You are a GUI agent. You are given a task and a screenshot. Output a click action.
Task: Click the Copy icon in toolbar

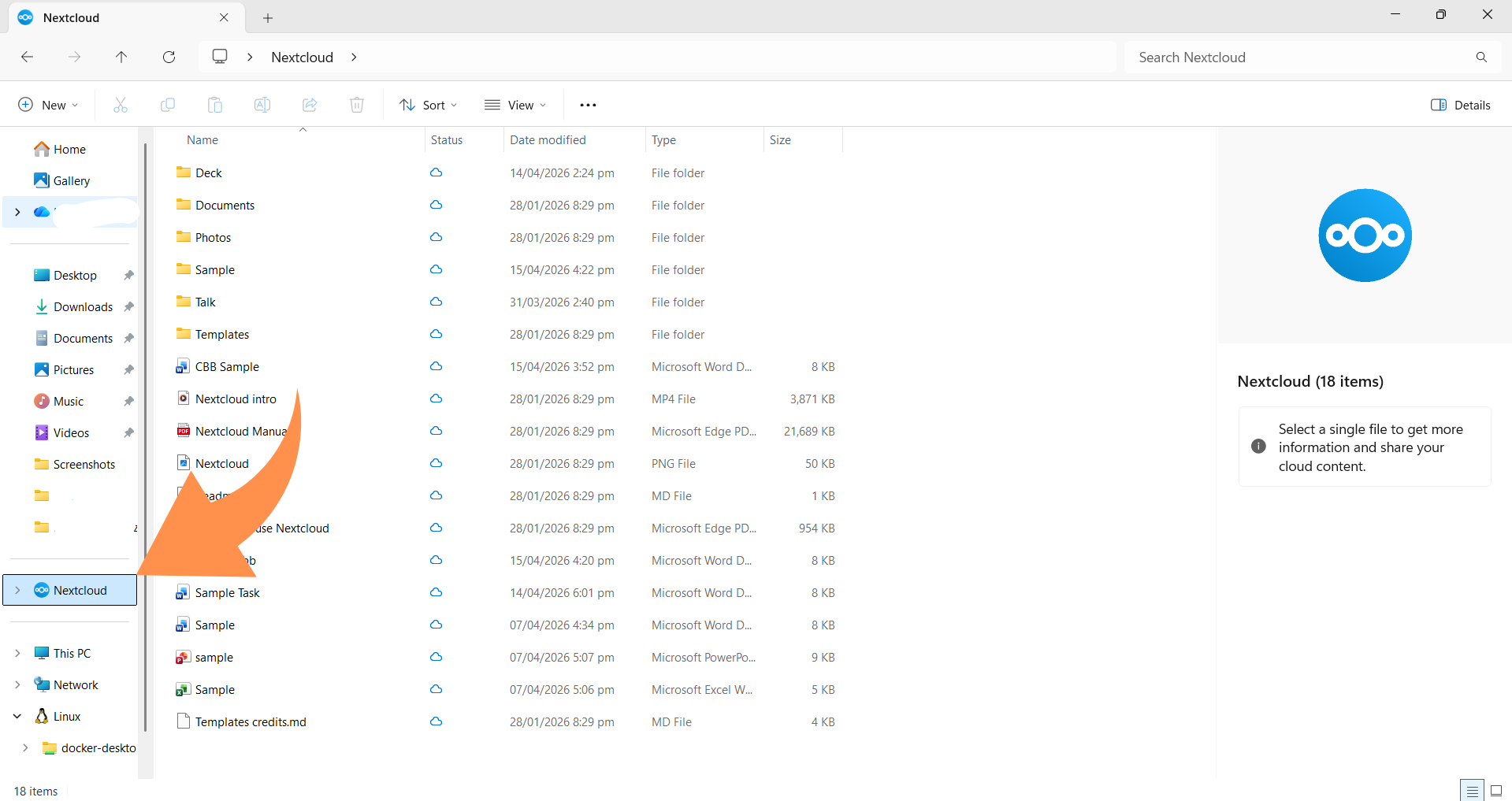pos(168,105)
